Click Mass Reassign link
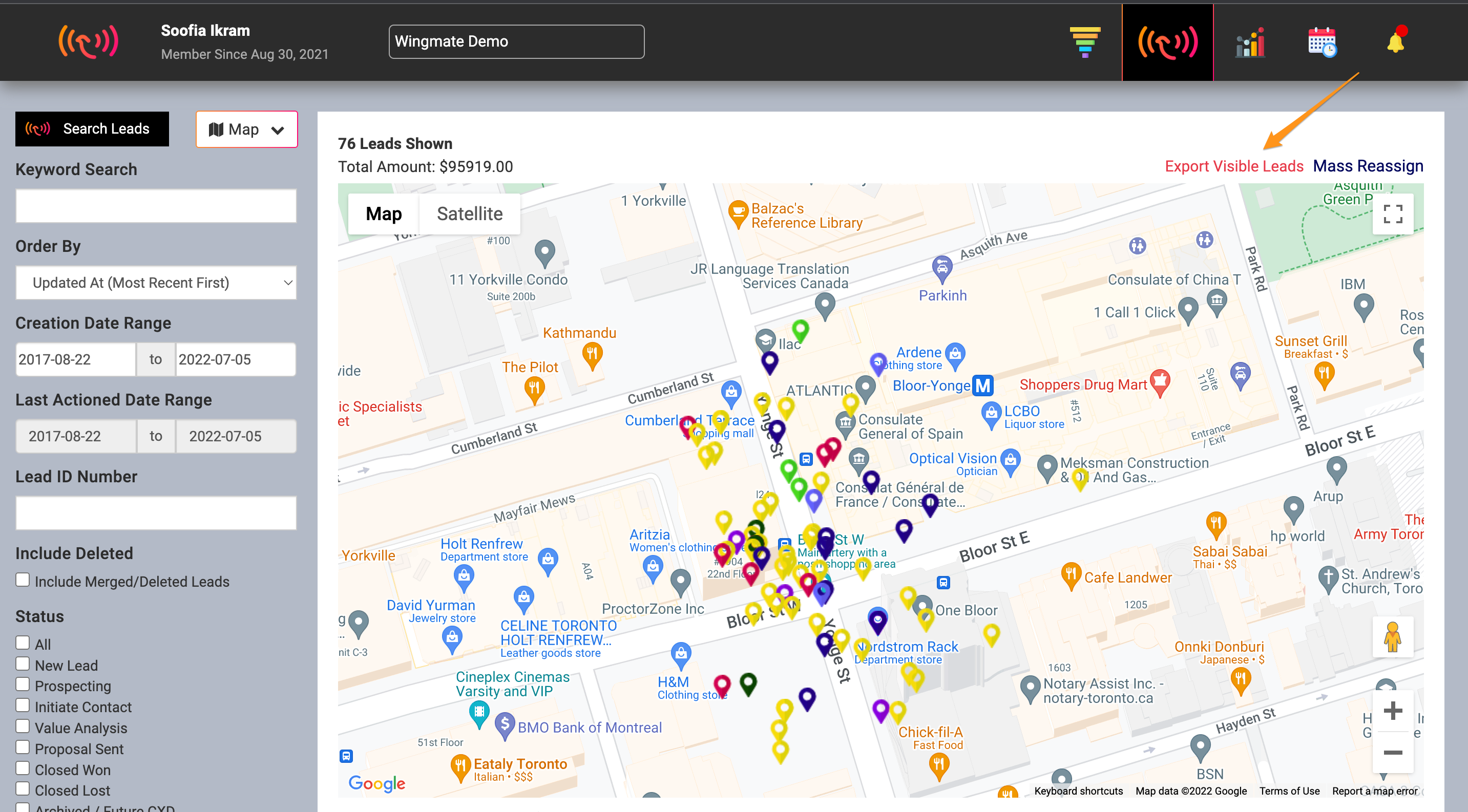The height and width of the screenshot is (812, 1468). (x=1368, y=166)
